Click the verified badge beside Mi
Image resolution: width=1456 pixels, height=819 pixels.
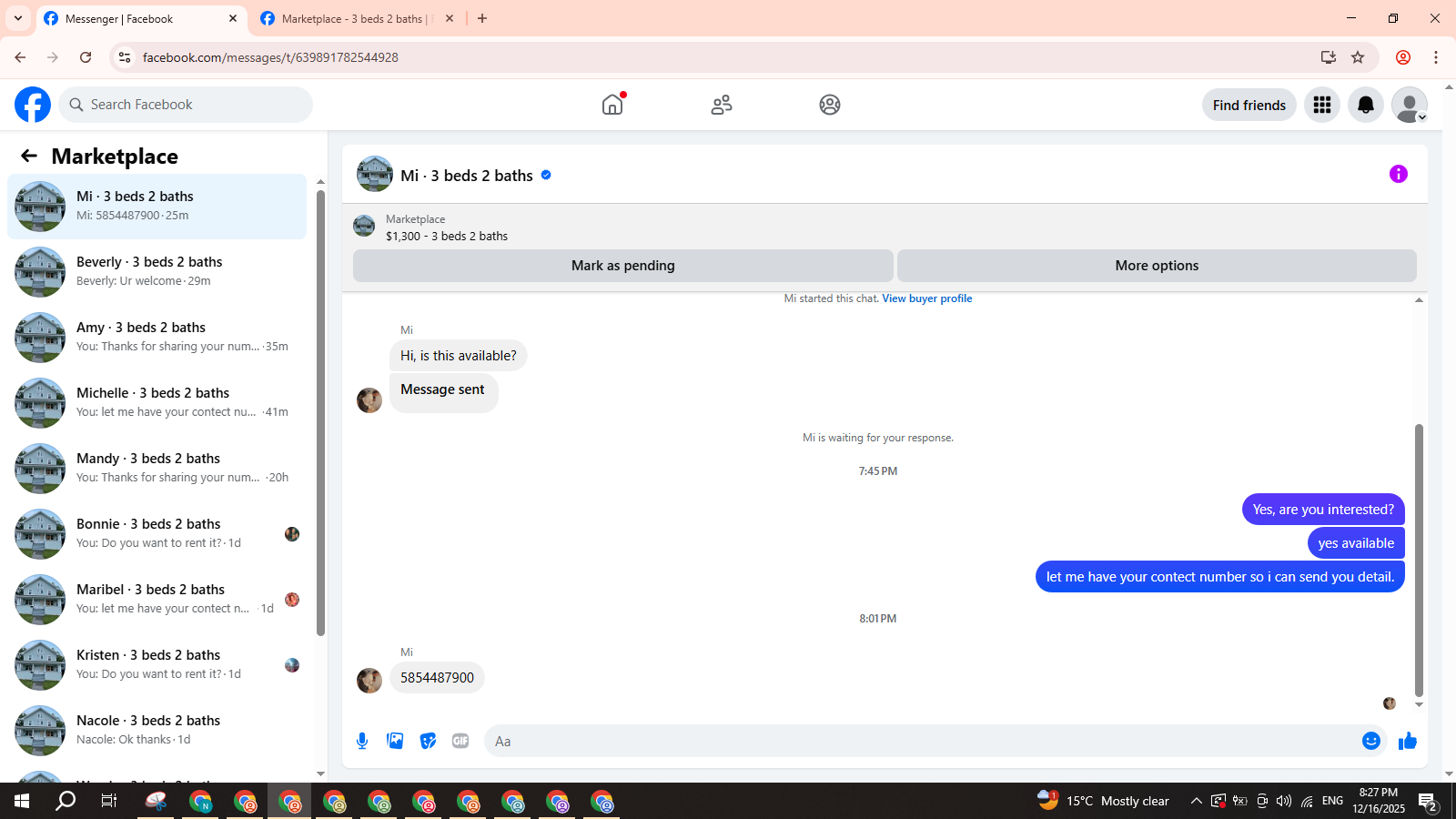coord(546,175)
